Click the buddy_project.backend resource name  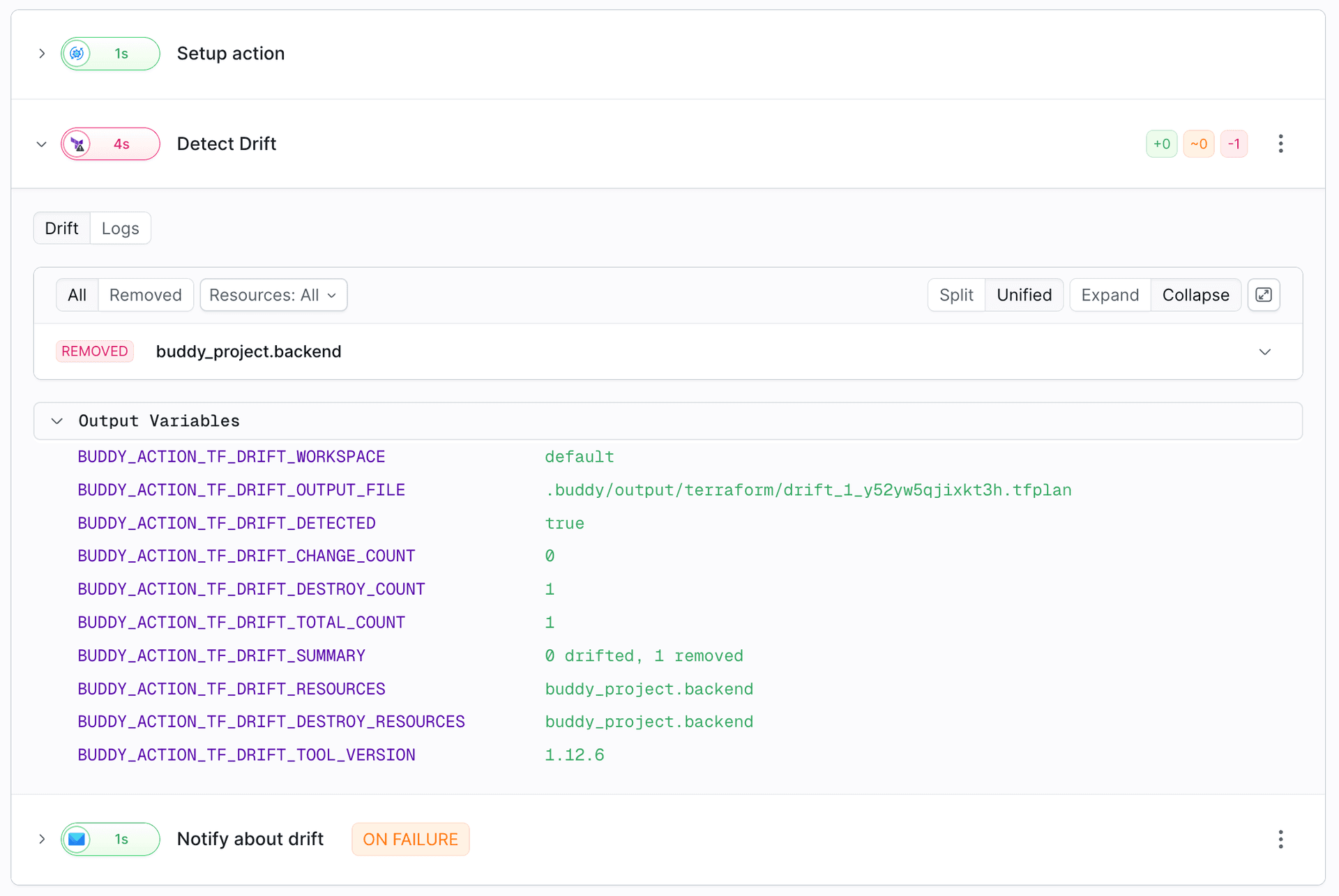[x=249, y=351]
